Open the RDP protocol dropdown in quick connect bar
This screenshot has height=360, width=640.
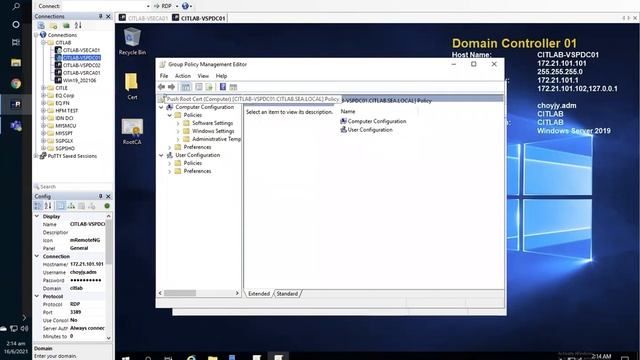point(177,6)
